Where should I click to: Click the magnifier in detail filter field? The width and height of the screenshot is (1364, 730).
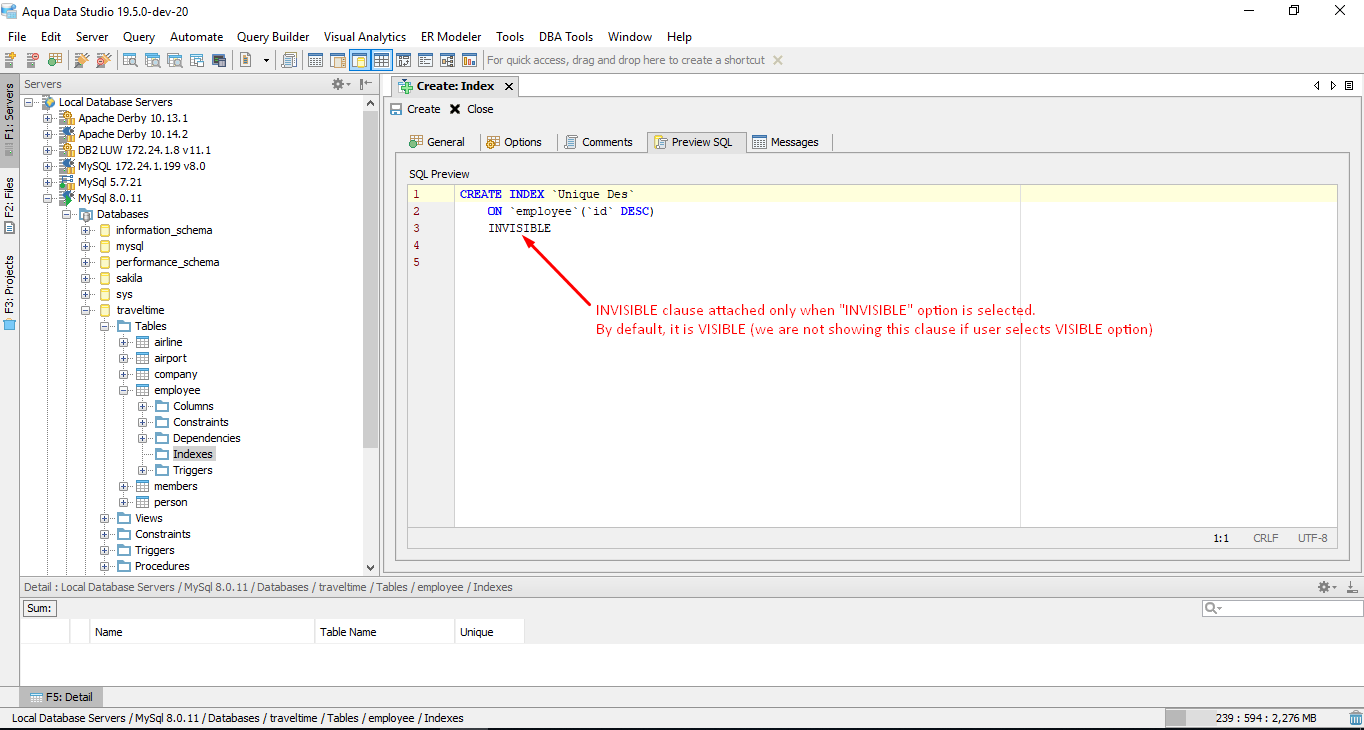[x=1213, y=608]
